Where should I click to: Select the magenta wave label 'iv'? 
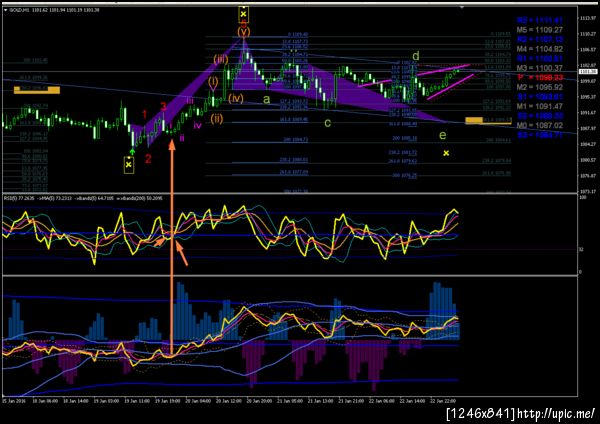pyautogui.click(x=197, y=125)
